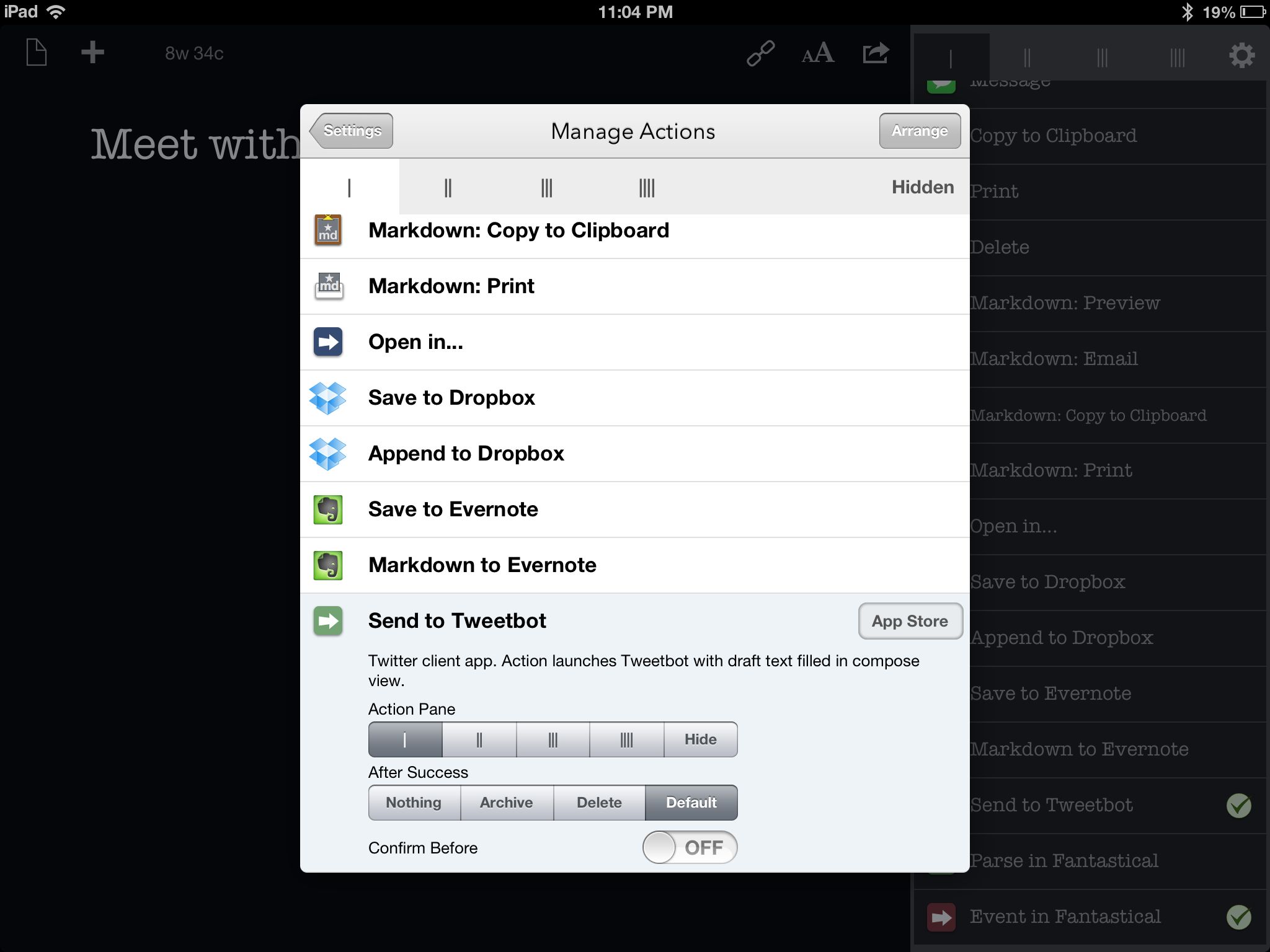Set After Success to Default

click(691, 803)
